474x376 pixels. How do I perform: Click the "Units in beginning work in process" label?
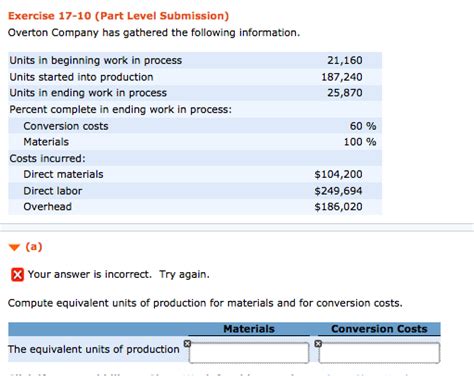(x=96, y=60)
